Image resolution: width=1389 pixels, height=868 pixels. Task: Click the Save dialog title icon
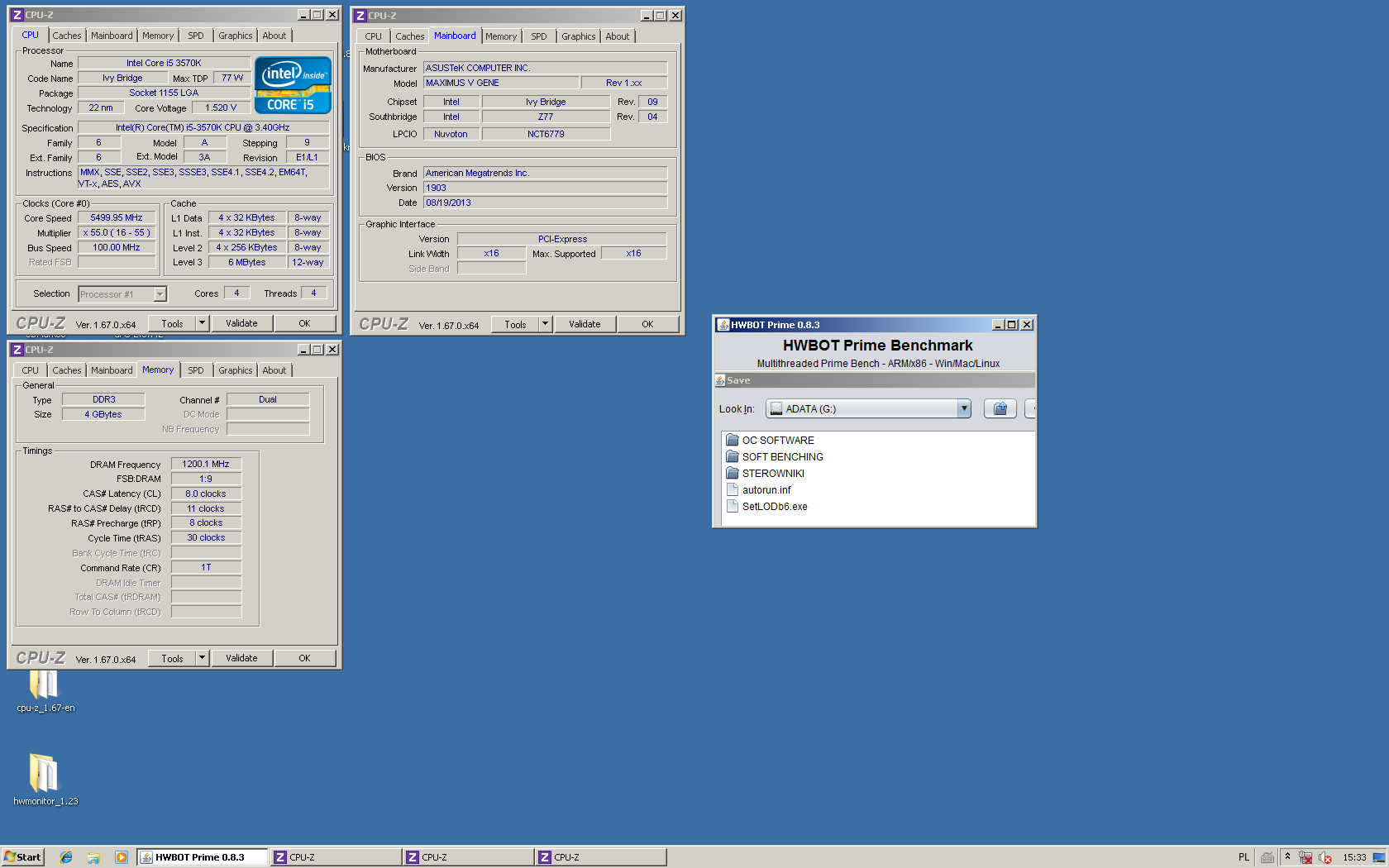click(719, 380)
